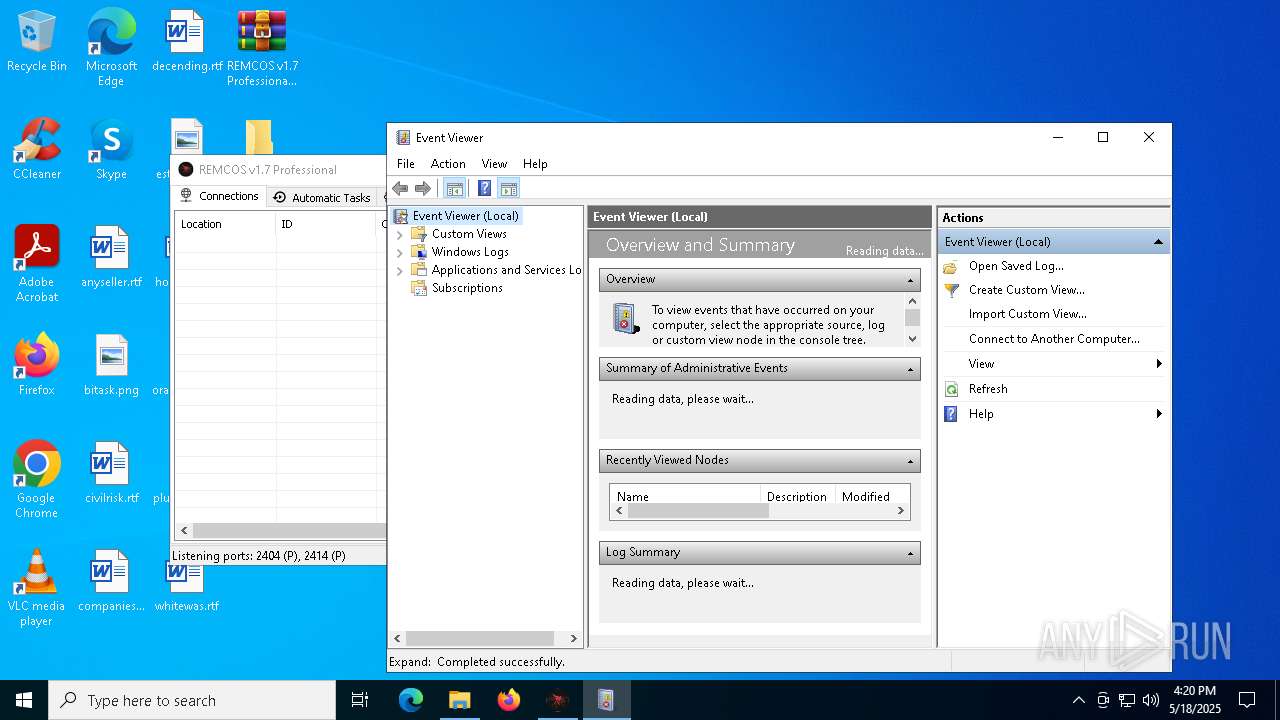Open VLC media player desktop shortcut
Screen dimensions: 1280x720
[x=36, y=588]
